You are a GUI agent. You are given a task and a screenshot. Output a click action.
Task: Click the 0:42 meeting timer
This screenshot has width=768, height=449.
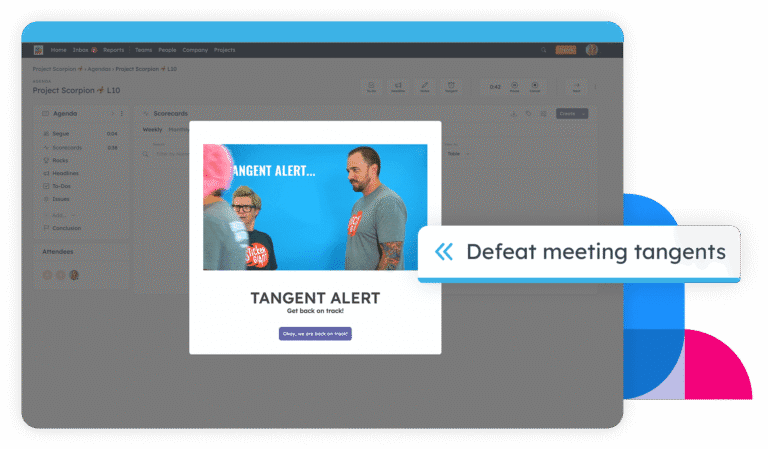(495, 87)
